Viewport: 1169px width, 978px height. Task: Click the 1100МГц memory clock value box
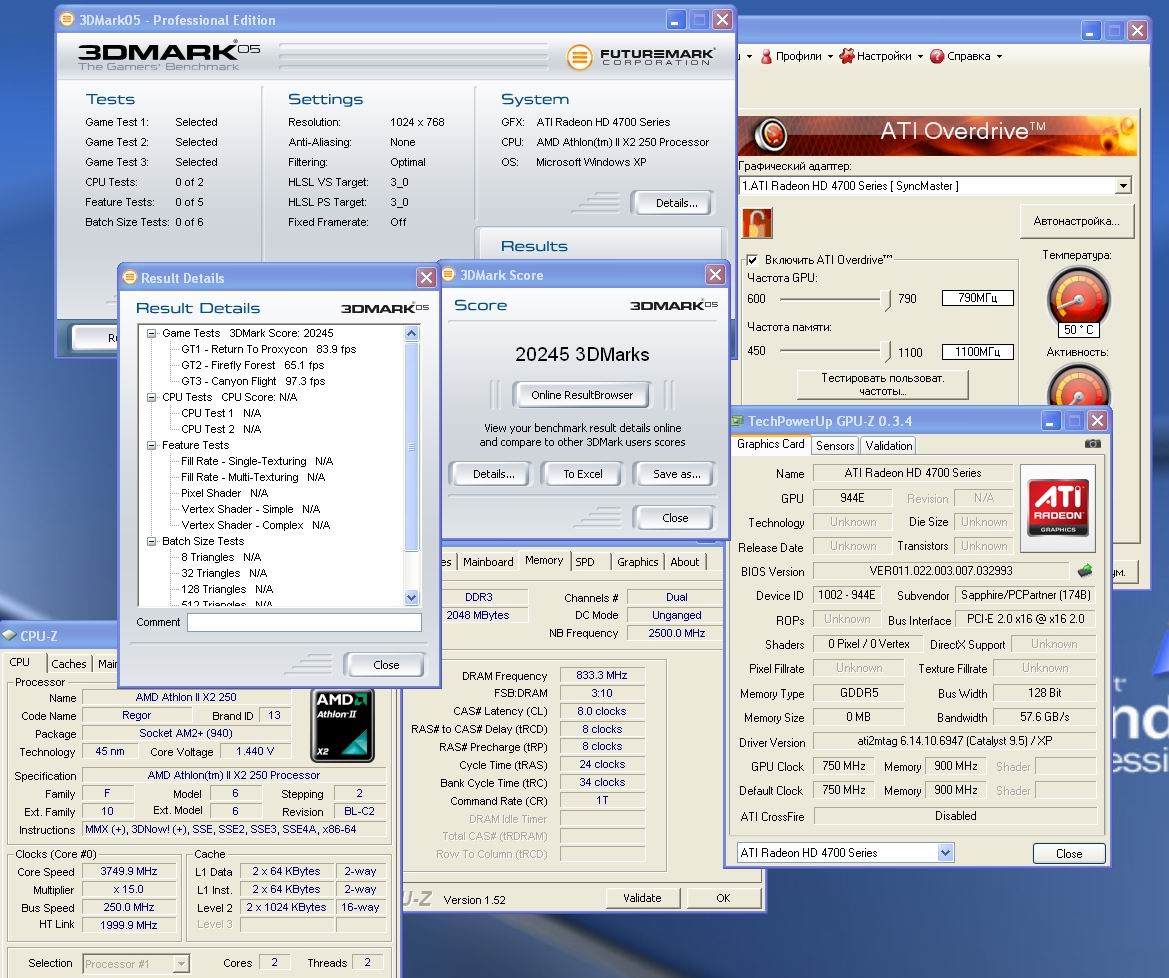(x=977, y=352)
